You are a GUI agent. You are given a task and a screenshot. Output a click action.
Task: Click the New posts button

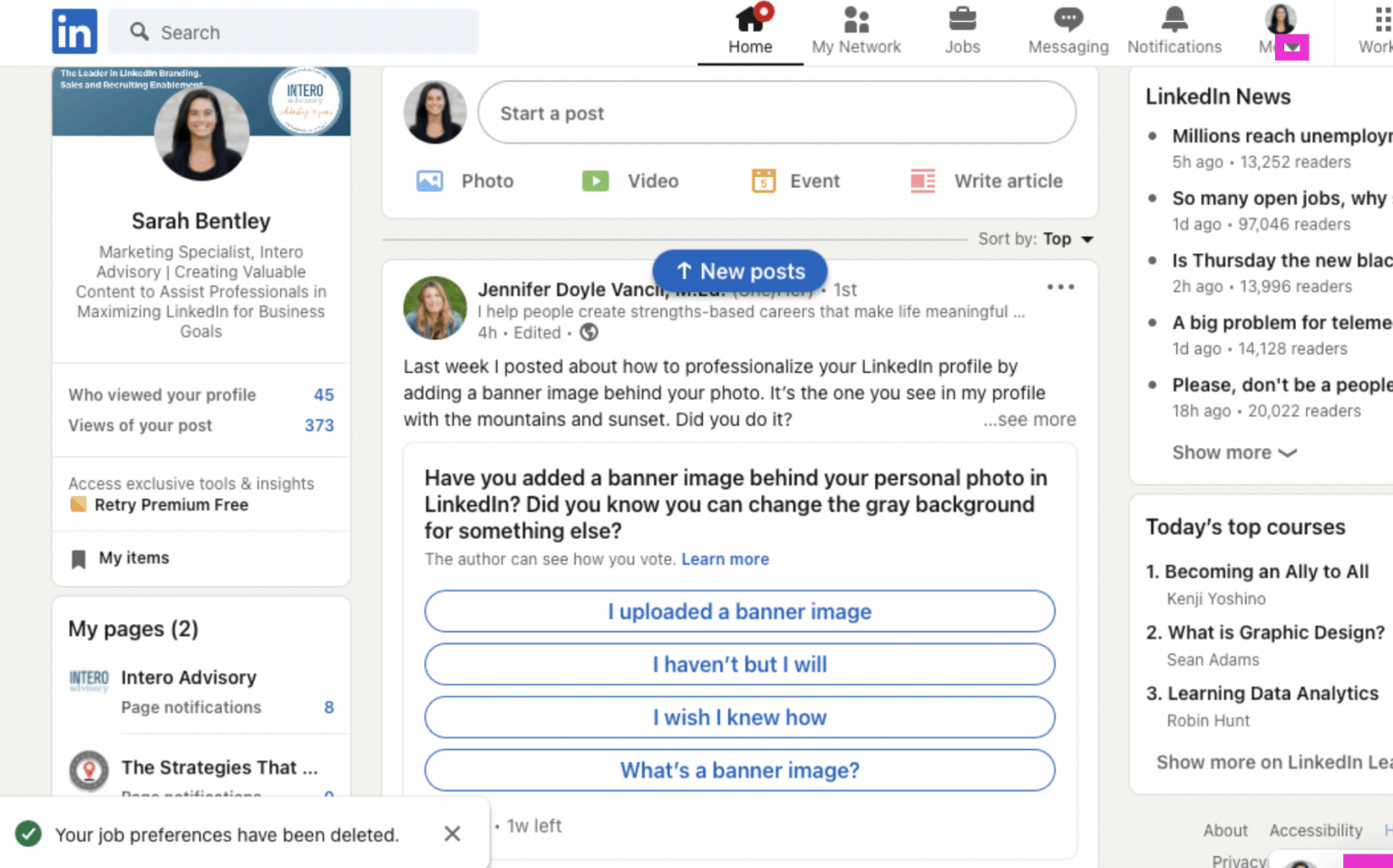point(739,270)
